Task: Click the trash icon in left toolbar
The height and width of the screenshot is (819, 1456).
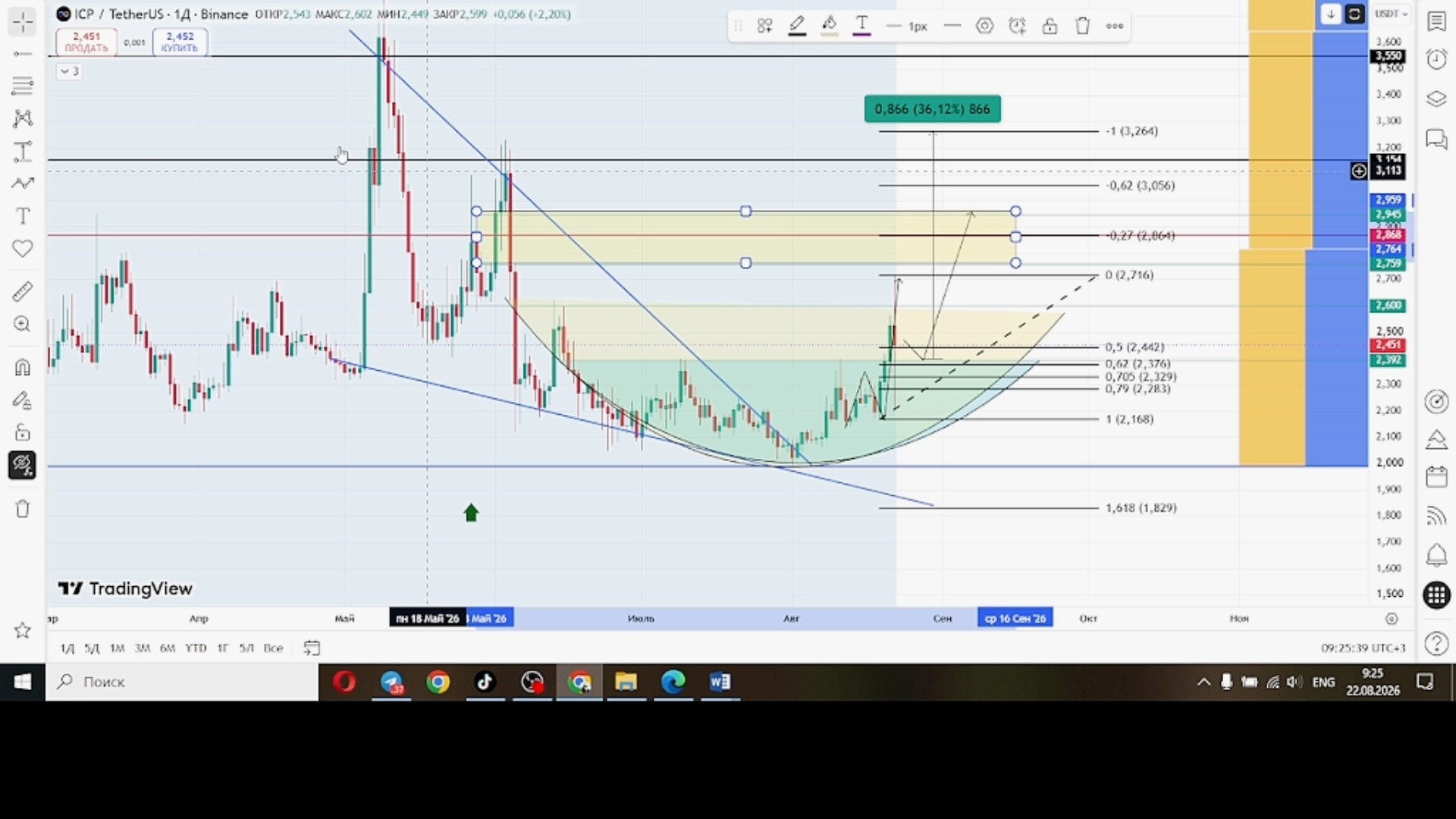Action: pos(23,509)
